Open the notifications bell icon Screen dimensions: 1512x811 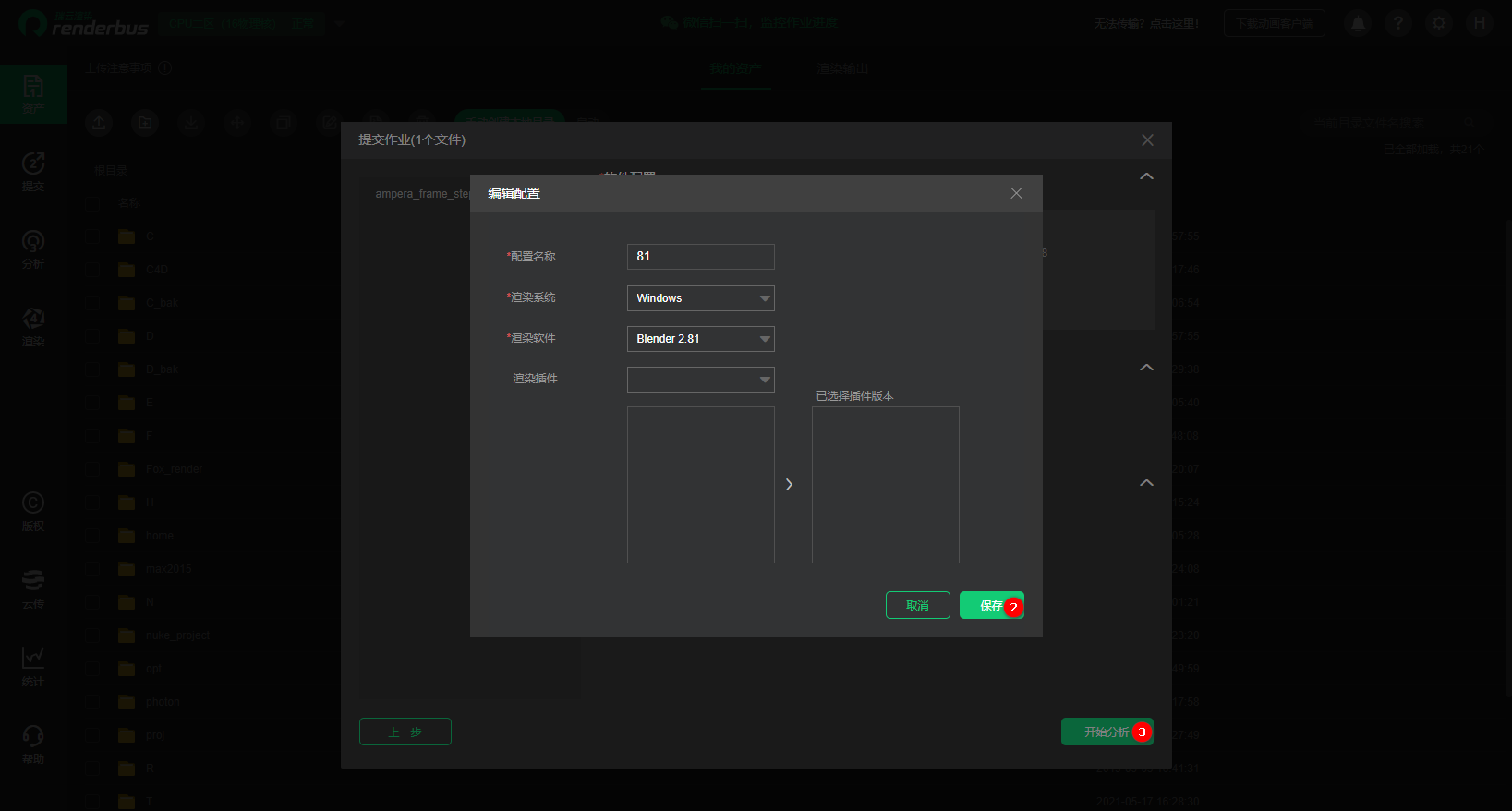point(1358,23)
